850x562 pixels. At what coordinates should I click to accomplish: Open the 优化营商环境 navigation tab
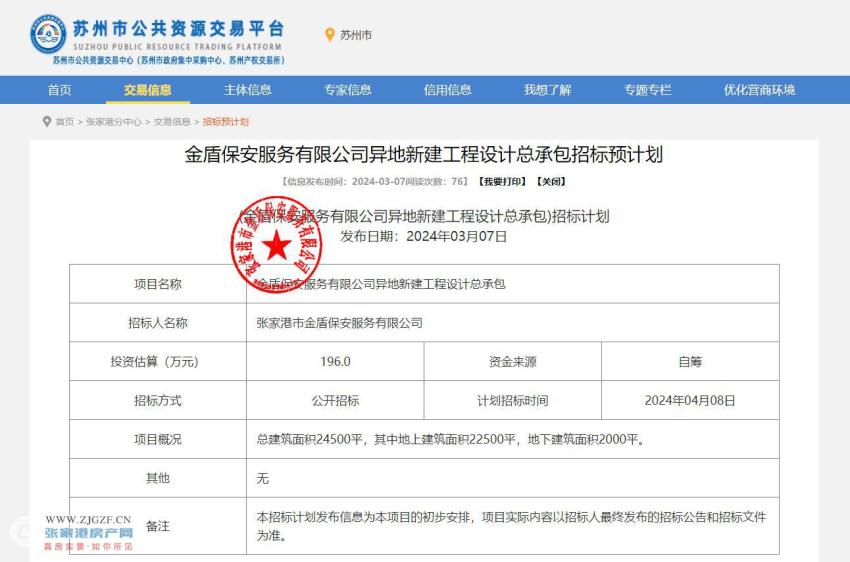pyautogui.click(x=759, y=90)
